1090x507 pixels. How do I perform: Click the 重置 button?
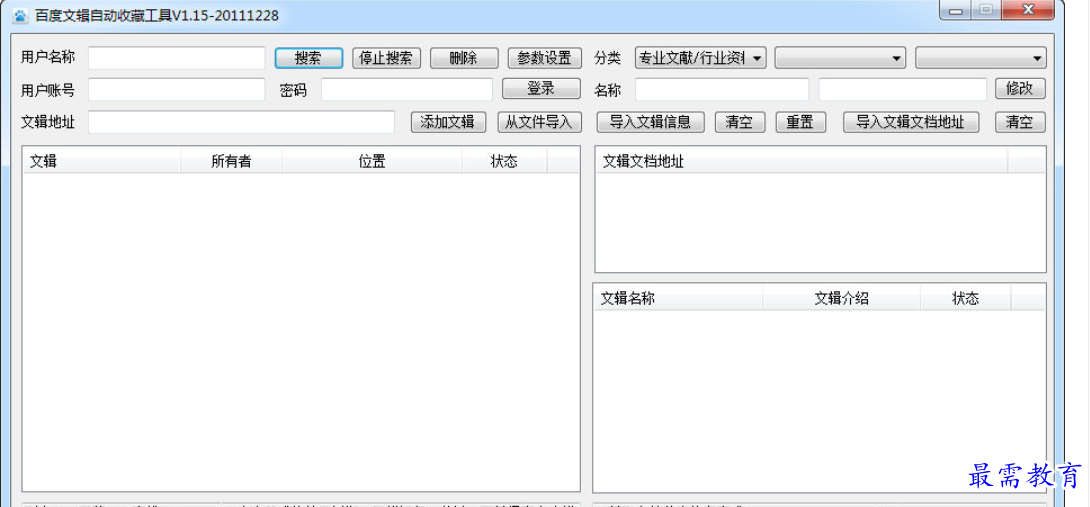pyautogui.click(x=801, y=122)
